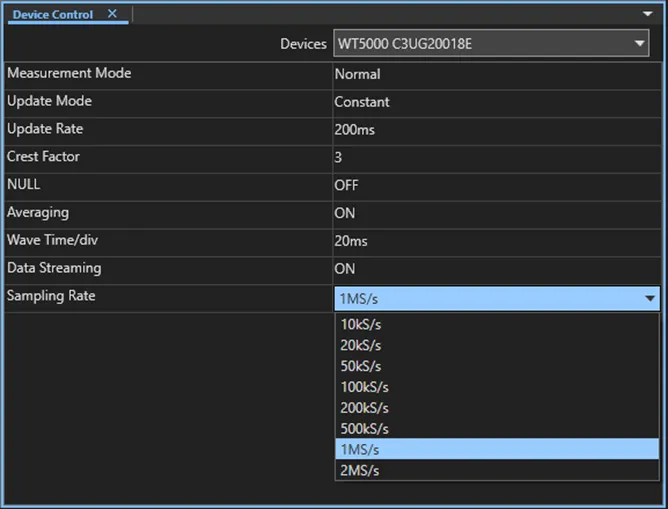Screen dimensions: 668x509
Task: Select the Sampling Rate row label
Action: (x=51, y=296)
